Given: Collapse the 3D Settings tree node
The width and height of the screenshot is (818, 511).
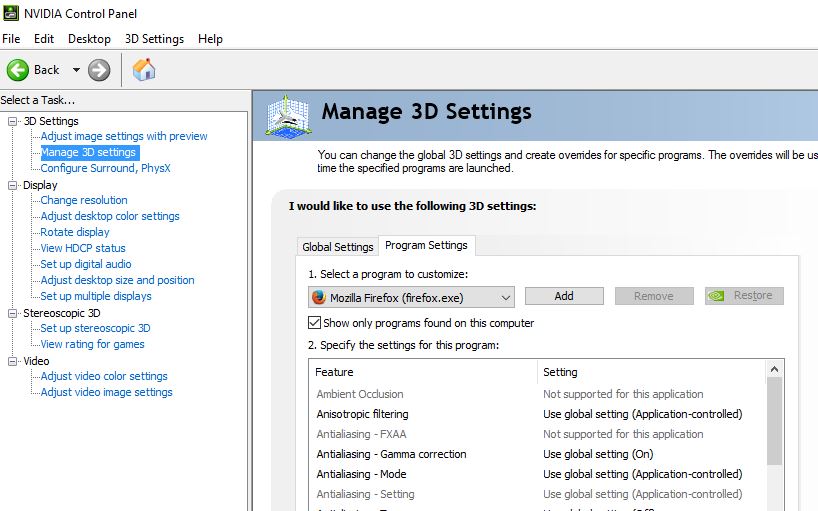Looking at the screenshot, I should pos(13,121).
